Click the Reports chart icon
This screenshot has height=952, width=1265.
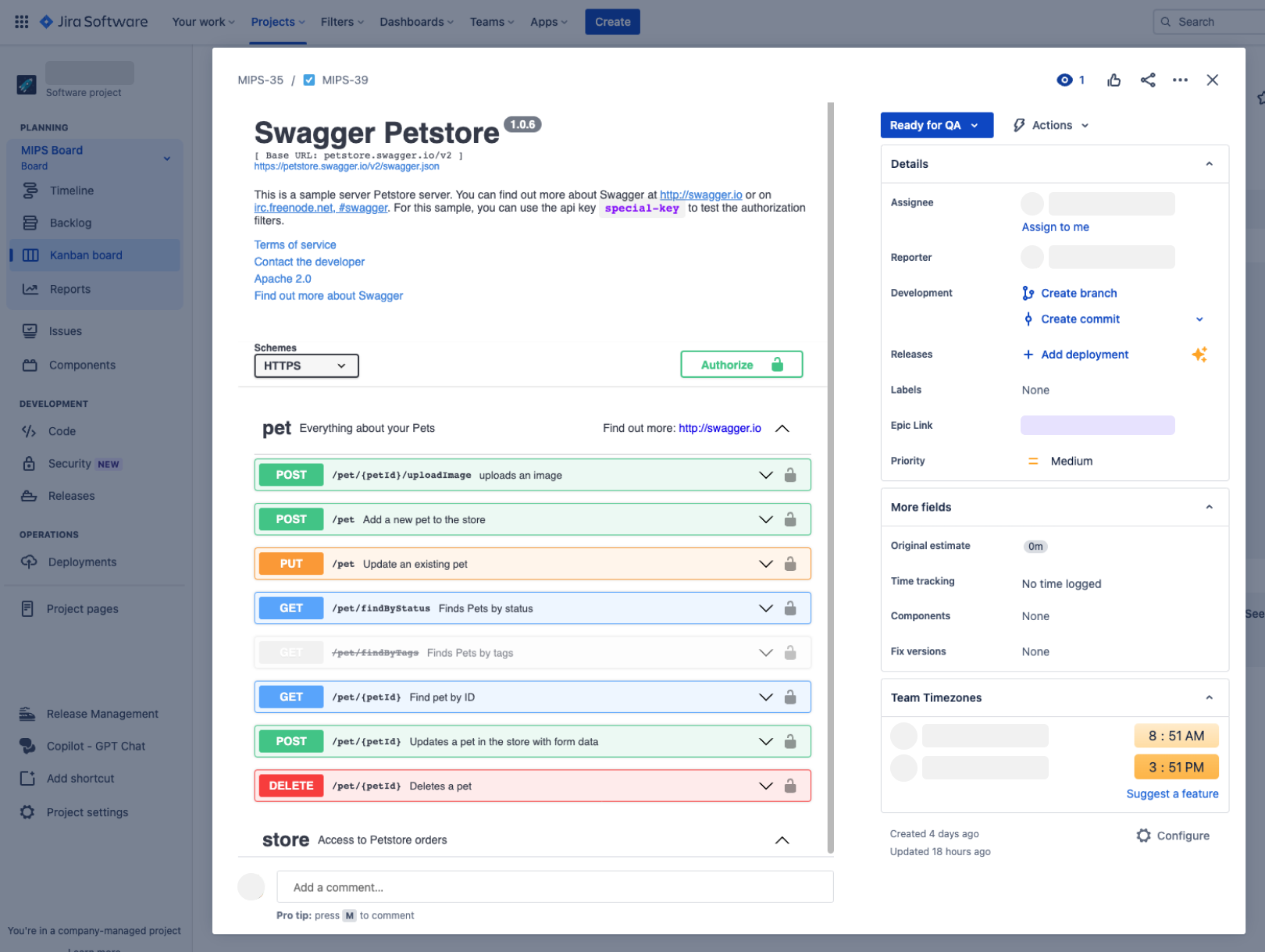pos(30,289)
